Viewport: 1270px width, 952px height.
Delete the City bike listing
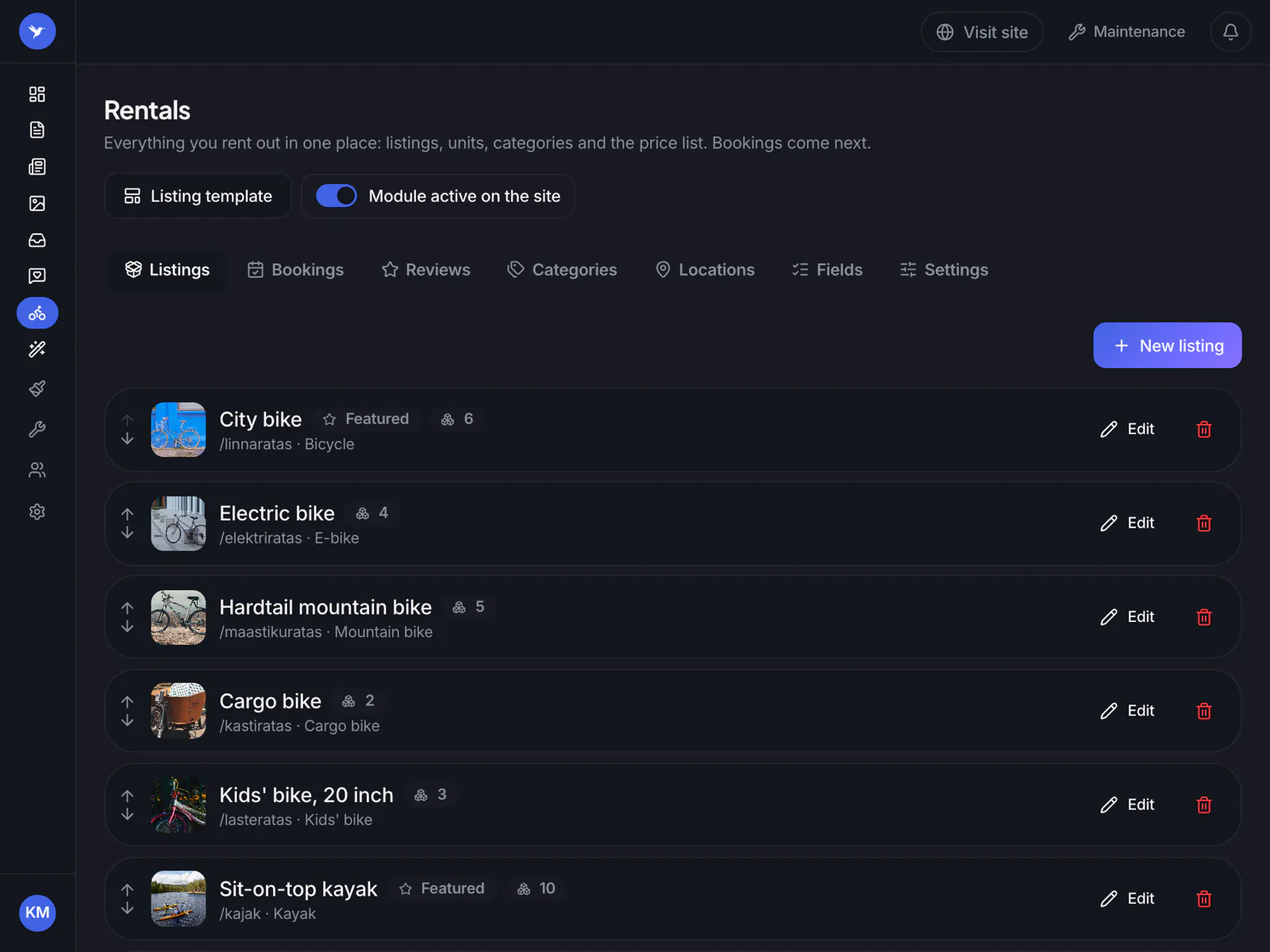(x=1204, y=429)
